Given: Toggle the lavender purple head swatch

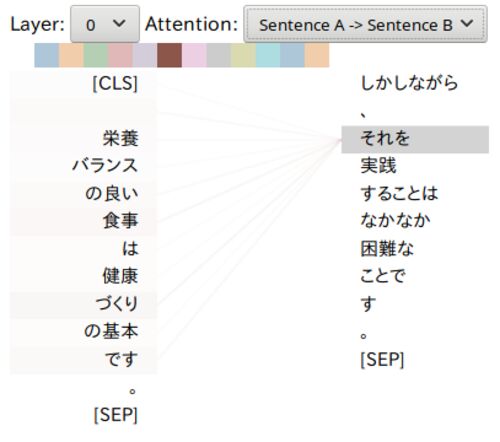Looking at the screenshot, I should pyautogui.click(x=145, y=55).
